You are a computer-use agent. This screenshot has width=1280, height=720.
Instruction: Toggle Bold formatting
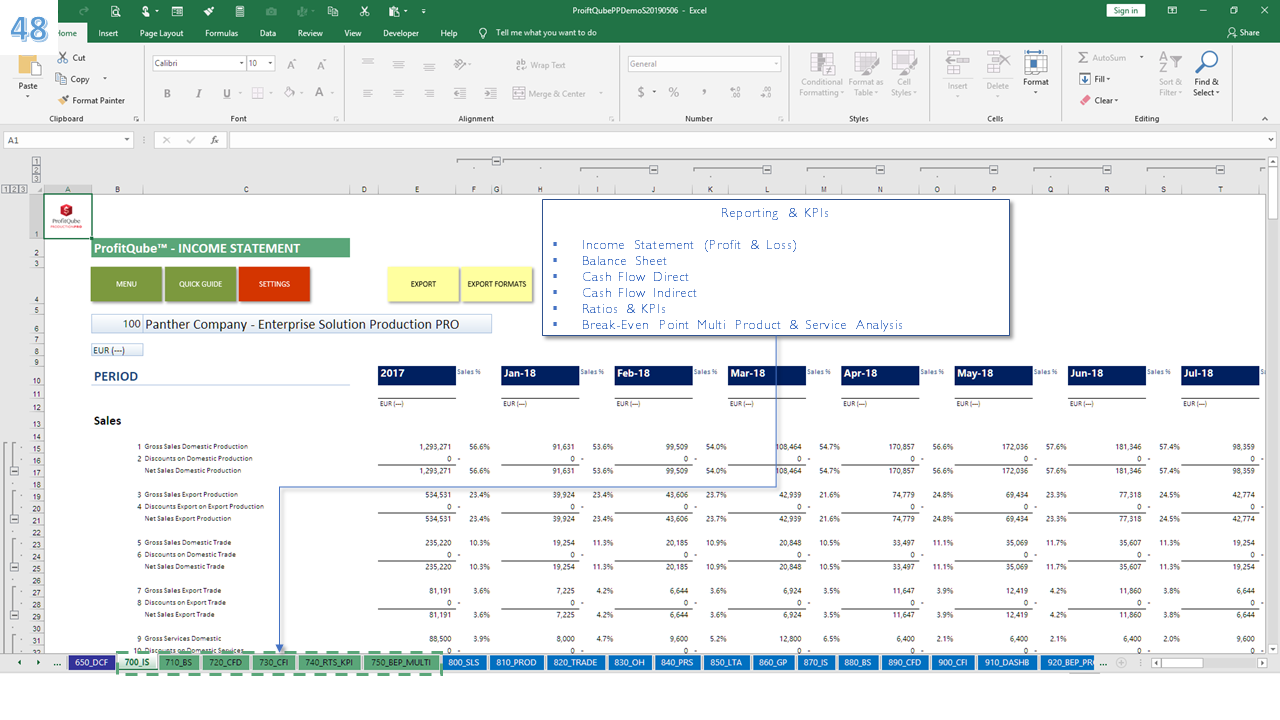[x=167, y=93]
